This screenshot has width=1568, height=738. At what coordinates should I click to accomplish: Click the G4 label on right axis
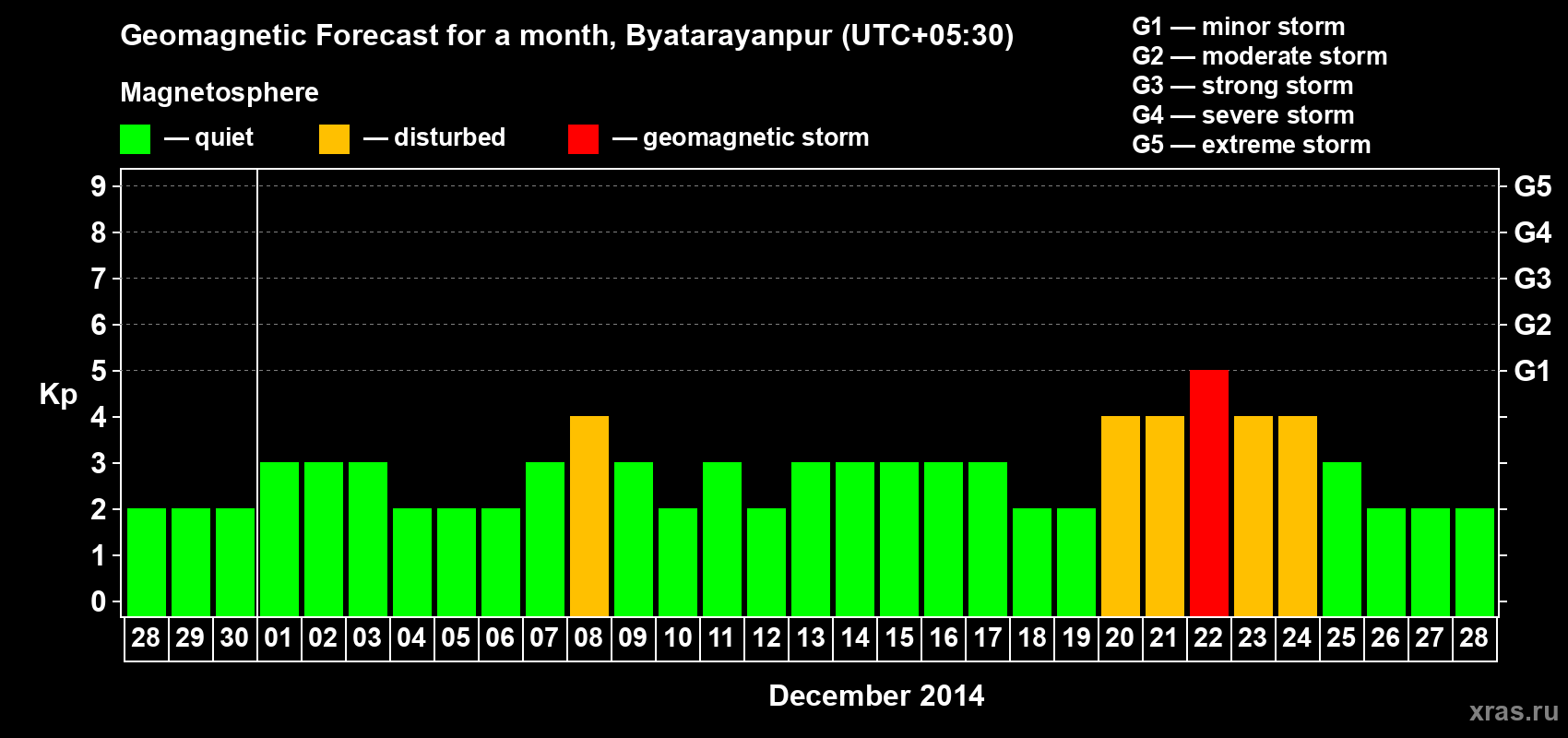point(1532,232)
